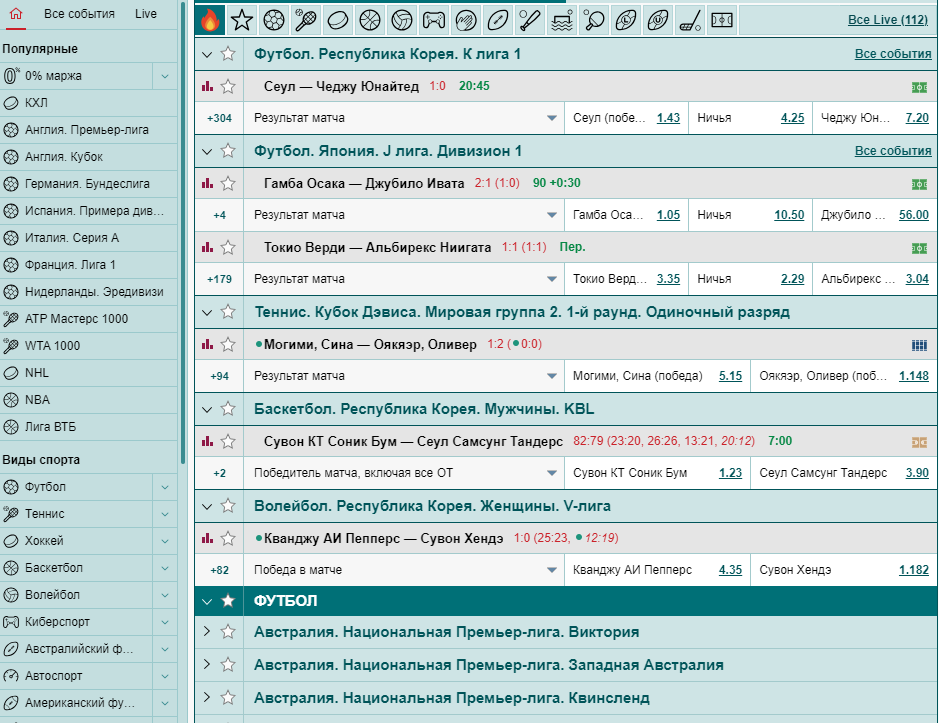The image size is (939, 723).
Task: Collapse the Республика Корея К лига 1 section
Action: [x=207, y=55]
